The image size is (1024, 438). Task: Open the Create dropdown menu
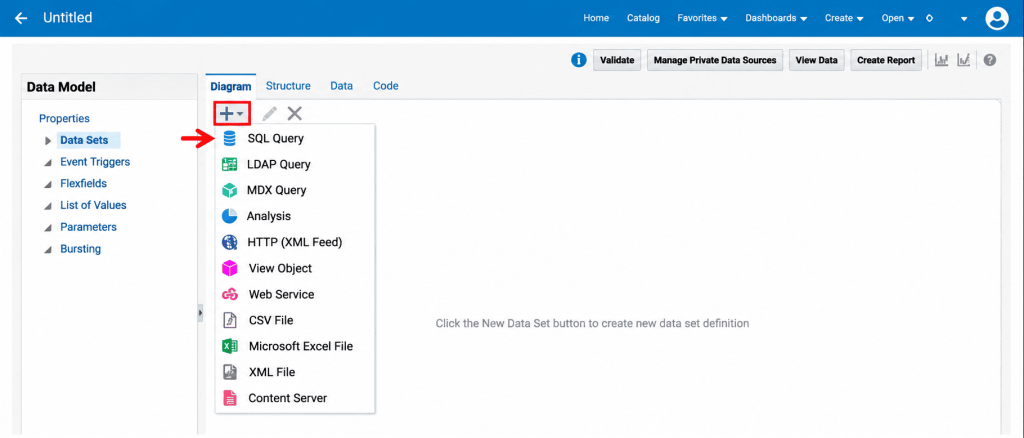click(844, 18)
